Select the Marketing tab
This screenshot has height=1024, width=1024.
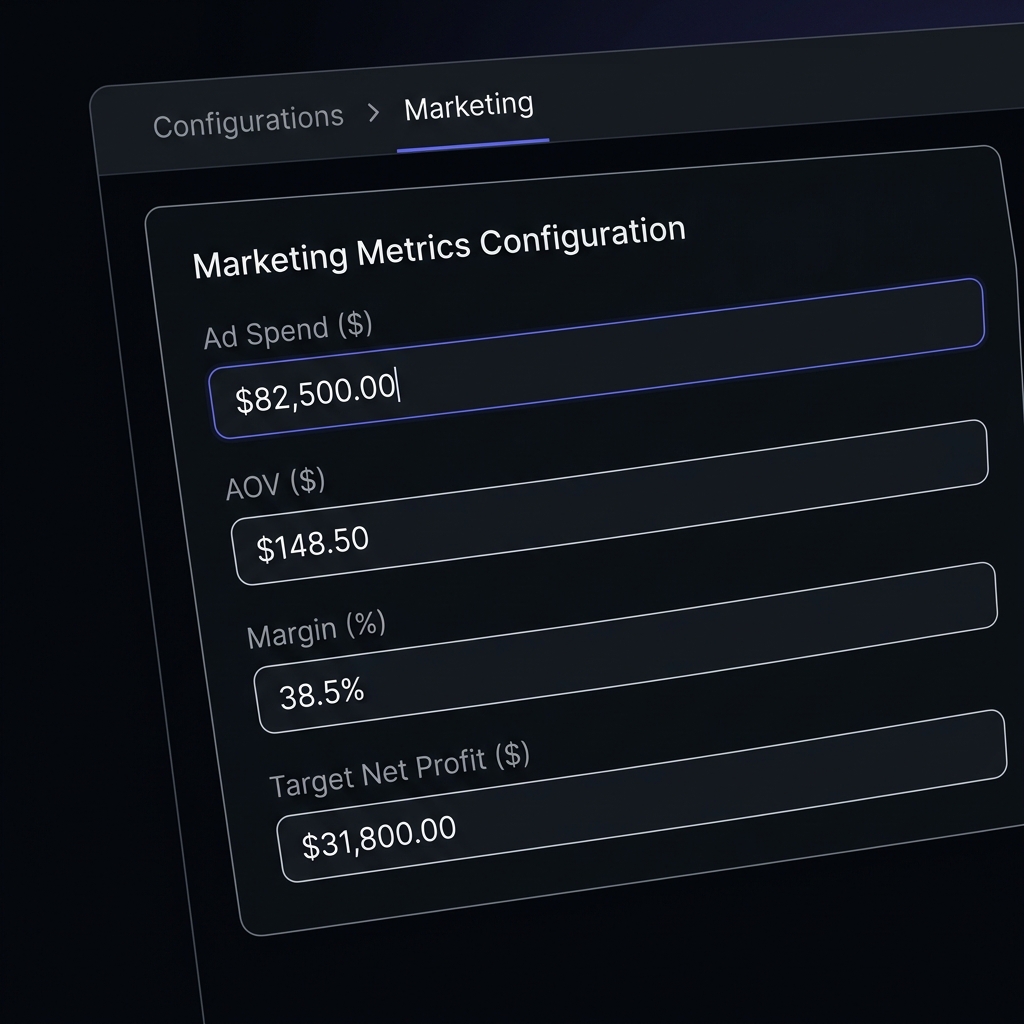pos(469,107)
